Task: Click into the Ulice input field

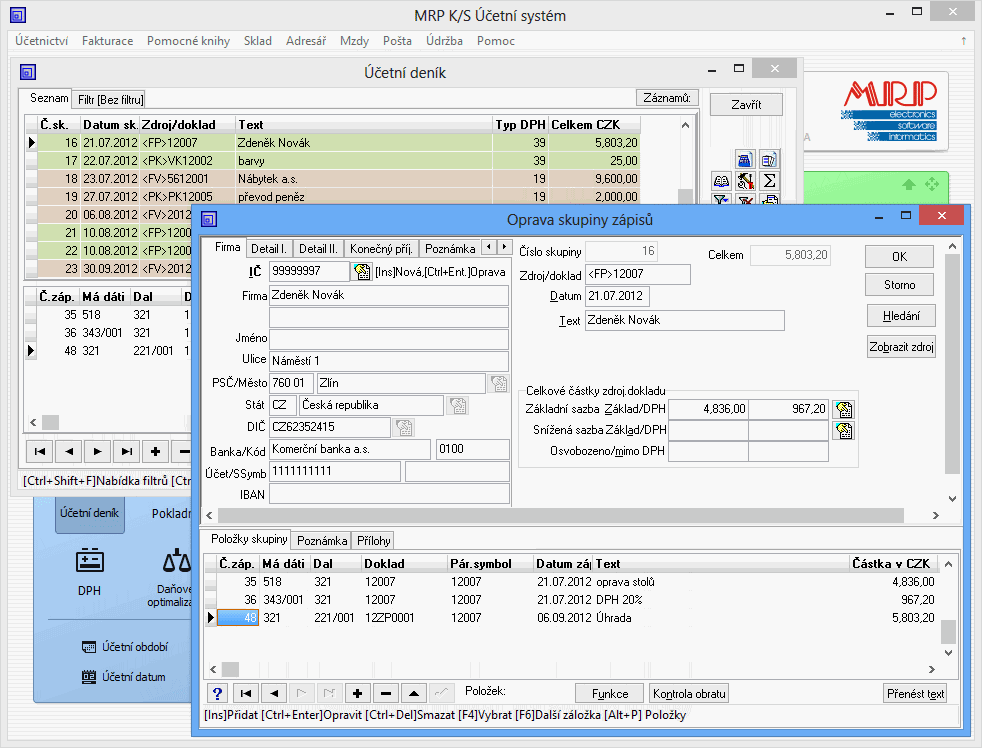Action: pyautogui.click(x=389, y=361)
